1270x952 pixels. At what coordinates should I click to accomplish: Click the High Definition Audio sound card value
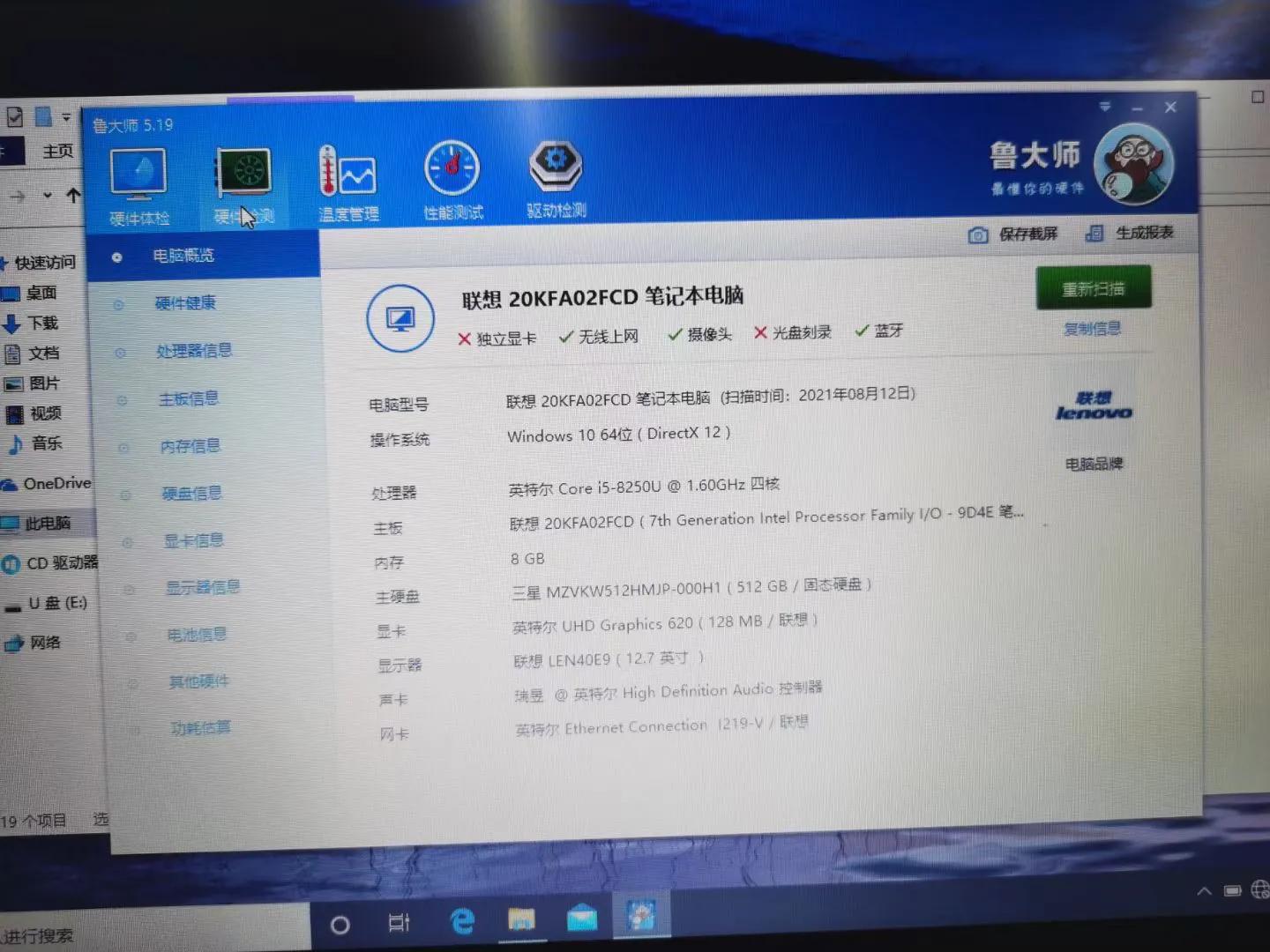(669, 692)
